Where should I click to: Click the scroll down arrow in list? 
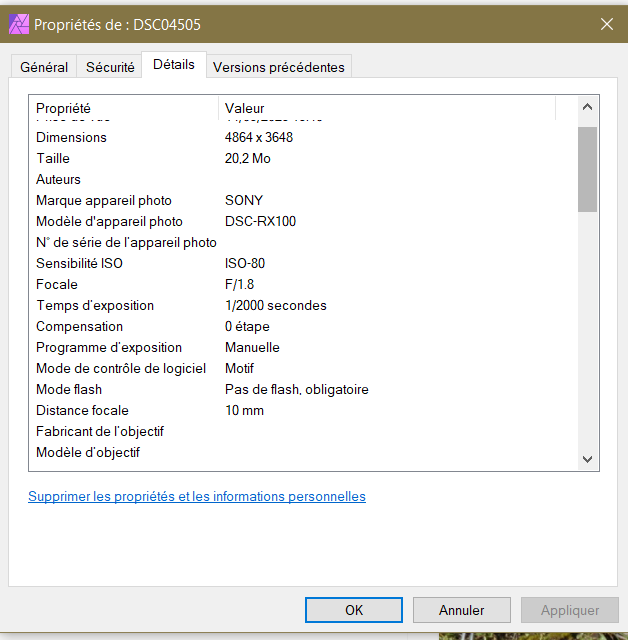pyautogui.click(x=587, y=459)
